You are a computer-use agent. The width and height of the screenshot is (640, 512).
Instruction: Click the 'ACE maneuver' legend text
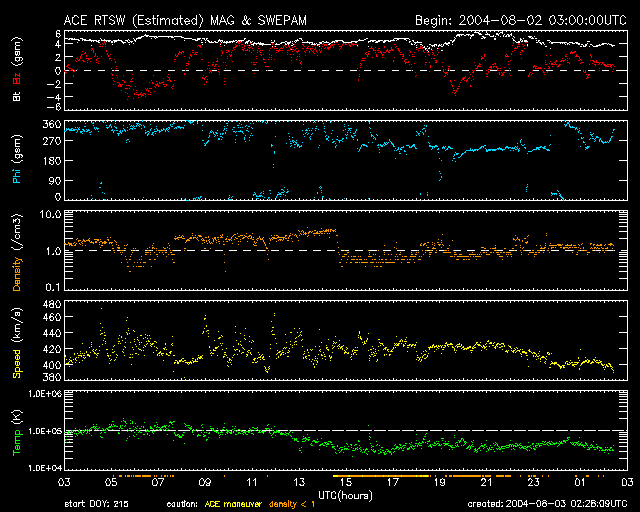[x=233, y=504]
